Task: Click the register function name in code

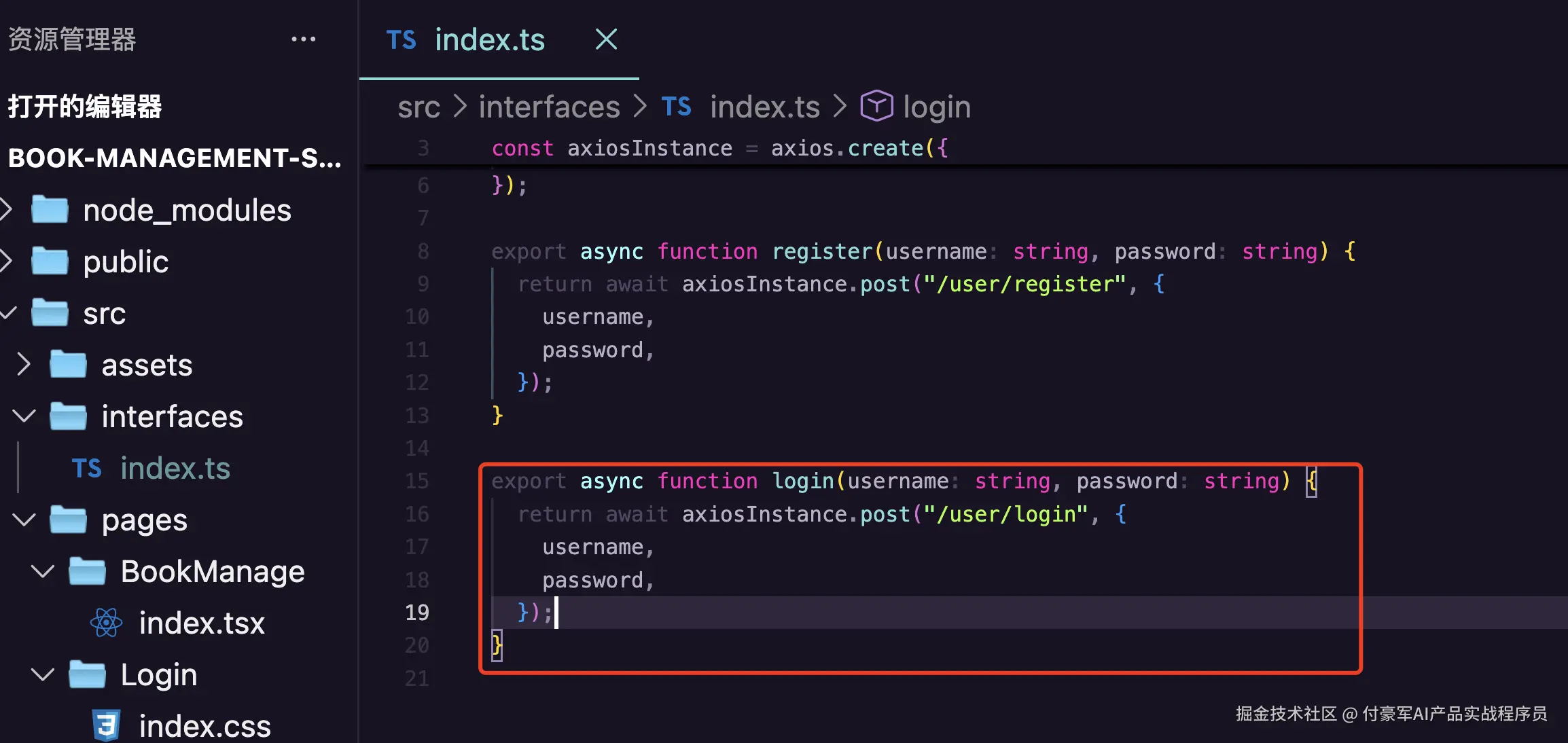Action: tap(822, 252)
